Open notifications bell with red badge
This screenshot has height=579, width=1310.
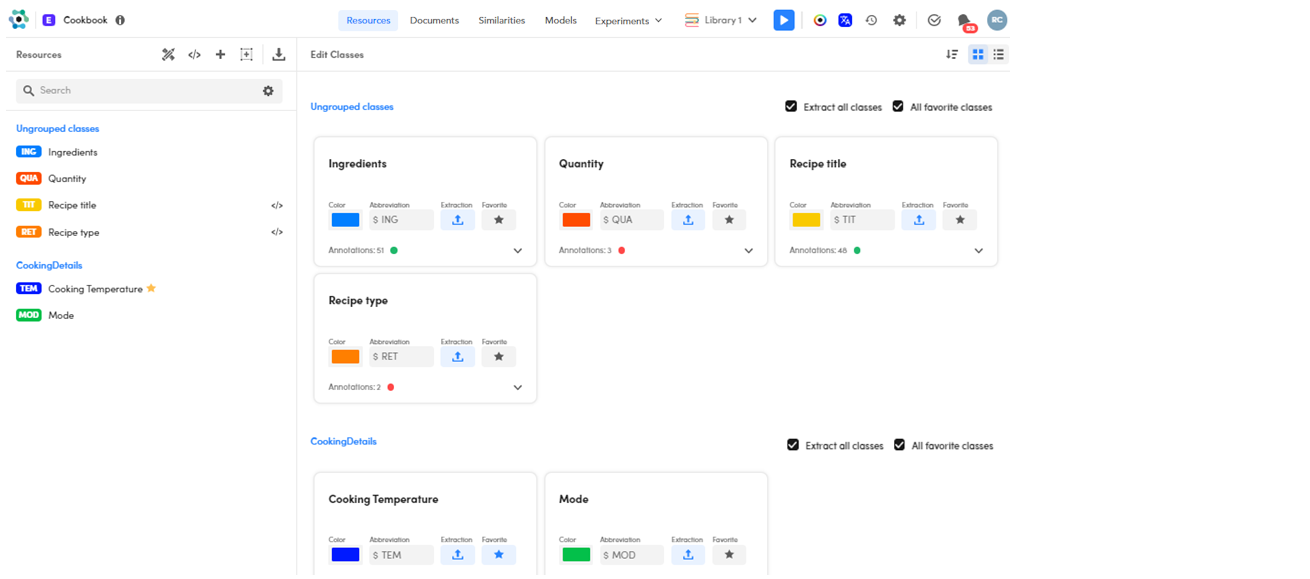(964, 21)
